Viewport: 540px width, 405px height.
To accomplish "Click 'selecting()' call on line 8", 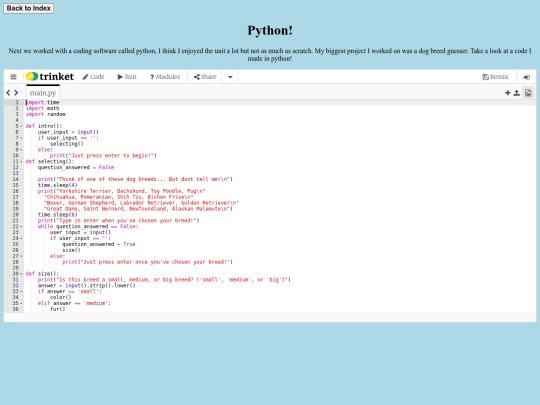I will (x=67, y=144).
